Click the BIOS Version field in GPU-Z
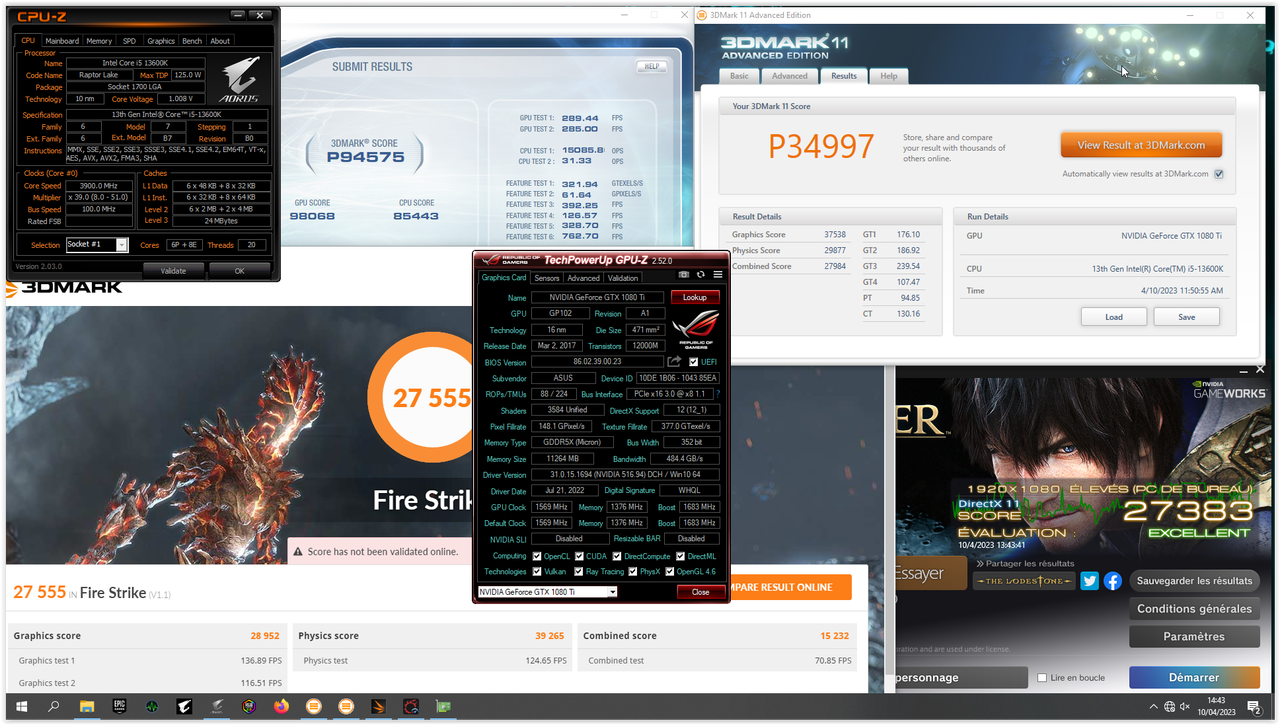1280x725 pixels. 597,362
